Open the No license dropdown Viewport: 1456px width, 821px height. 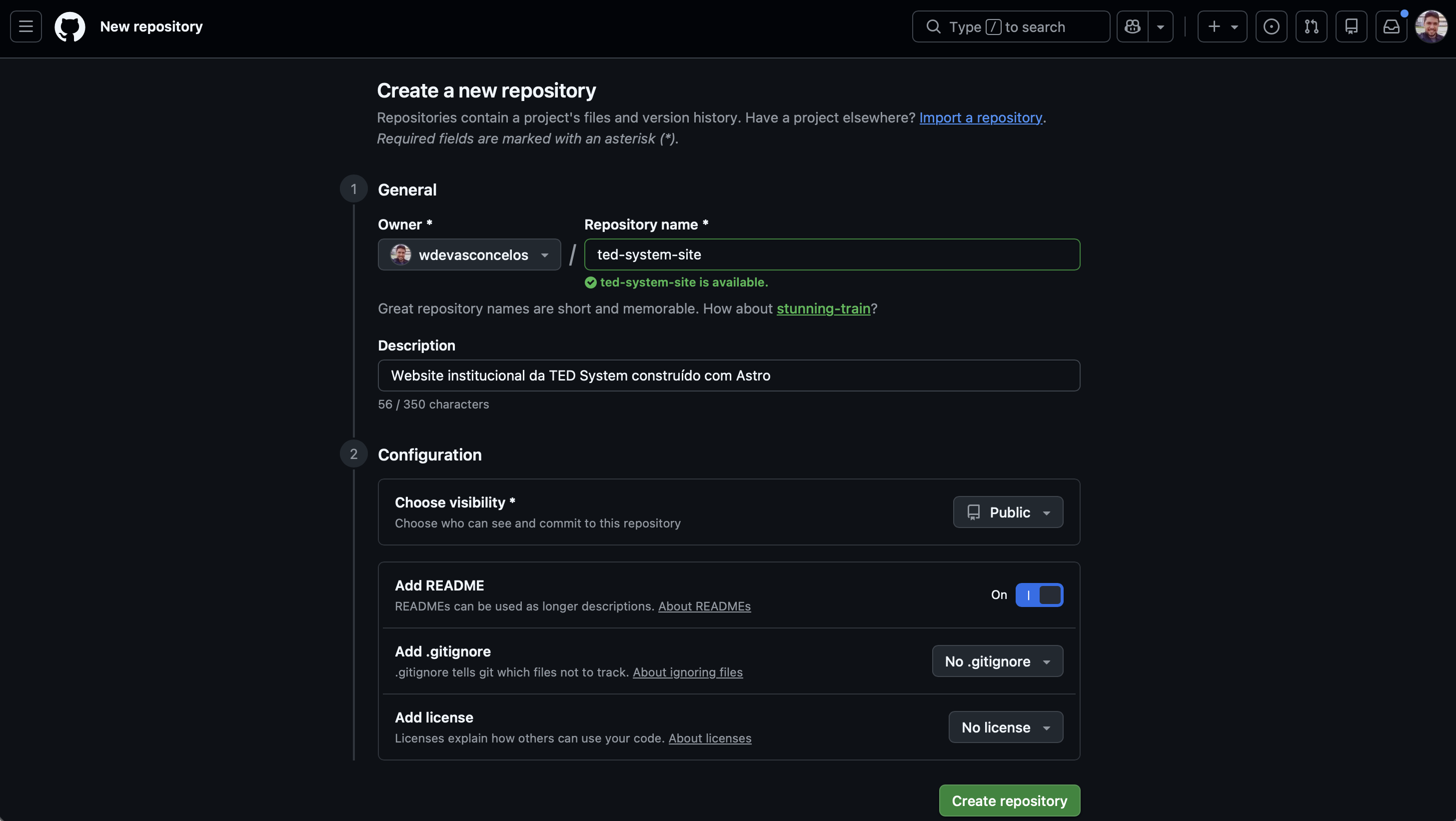pyautogui.click(x=1006, y=727)
